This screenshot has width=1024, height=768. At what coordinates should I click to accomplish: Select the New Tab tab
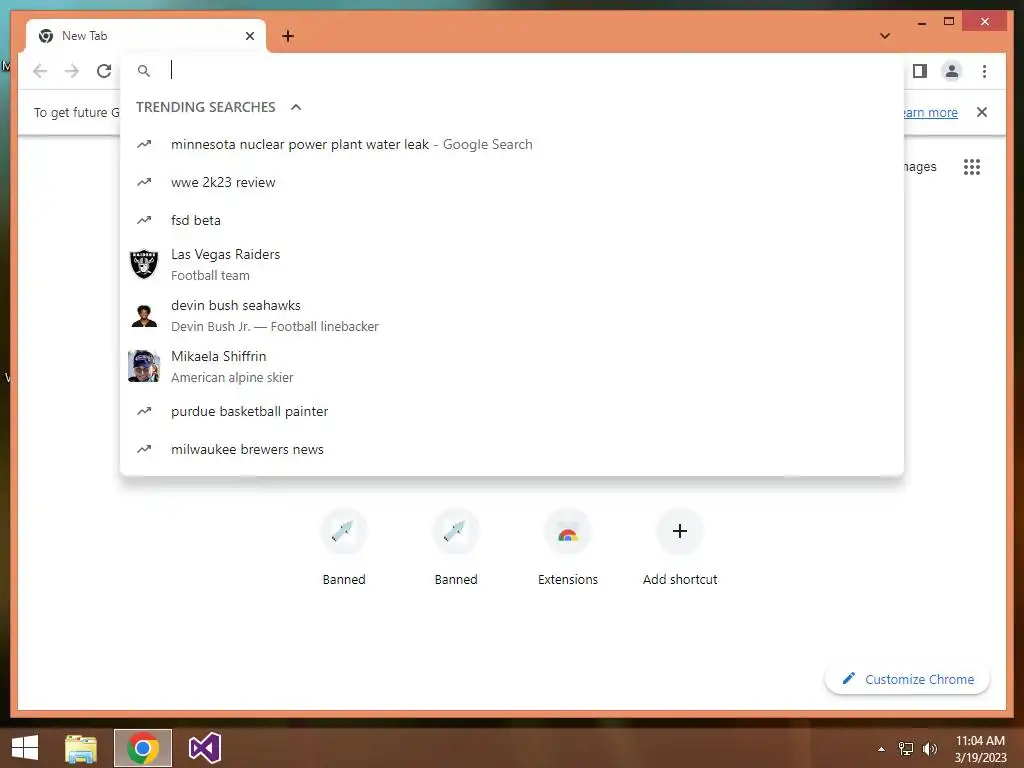[146, 36]
